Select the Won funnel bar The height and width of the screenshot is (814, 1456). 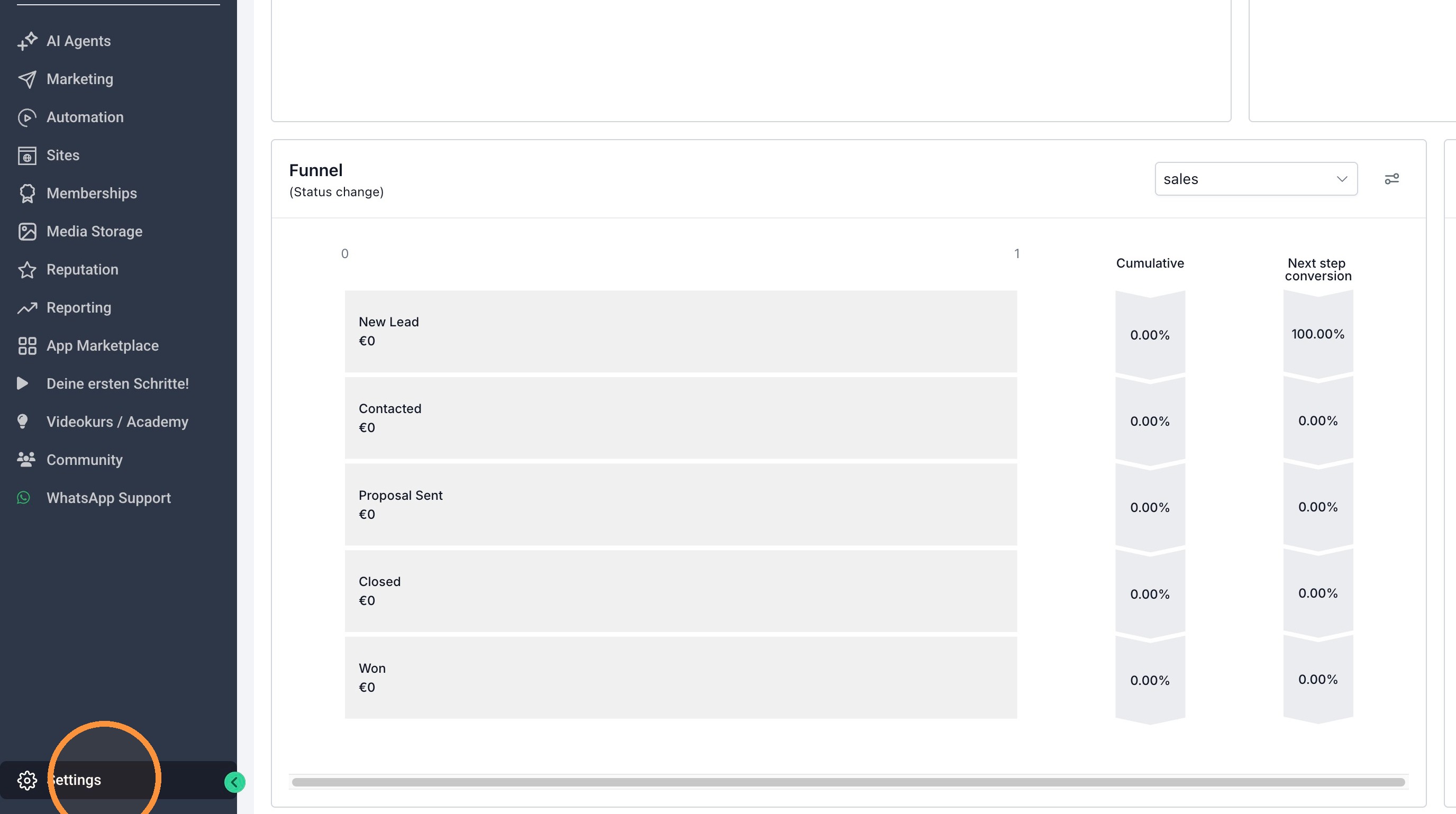tap(680, 678)
